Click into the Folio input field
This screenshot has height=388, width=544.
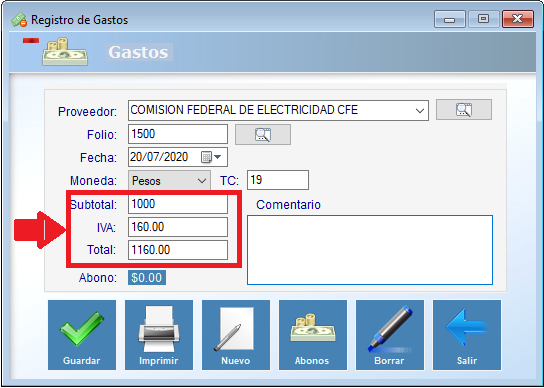[178, 134]
